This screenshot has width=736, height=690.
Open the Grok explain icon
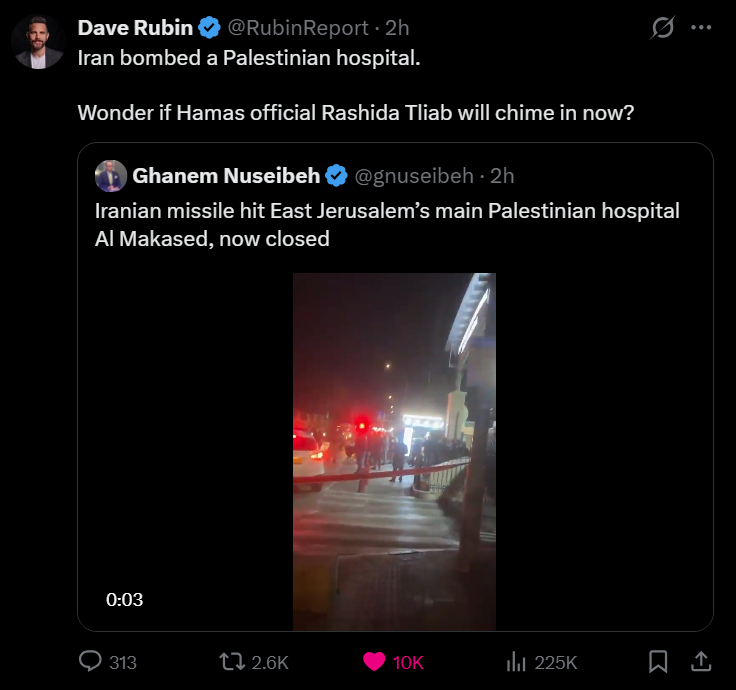(x=663, y=28)
